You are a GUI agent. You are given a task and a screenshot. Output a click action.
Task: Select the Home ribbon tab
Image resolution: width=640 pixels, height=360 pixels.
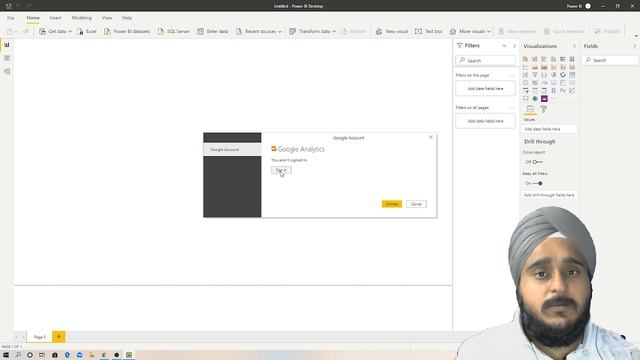(x=33, y=18)
